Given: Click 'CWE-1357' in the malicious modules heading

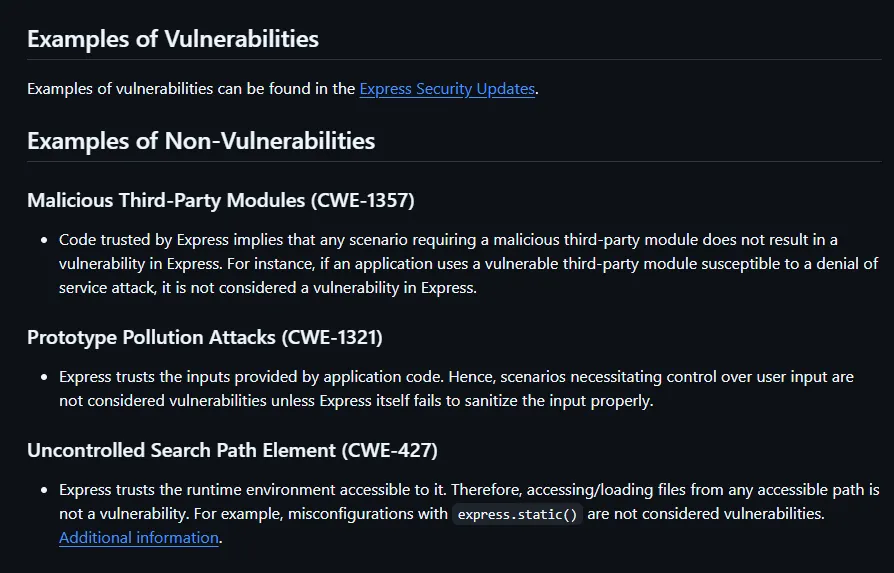Looking at the screenshot, I should click(x=362, y=200).
